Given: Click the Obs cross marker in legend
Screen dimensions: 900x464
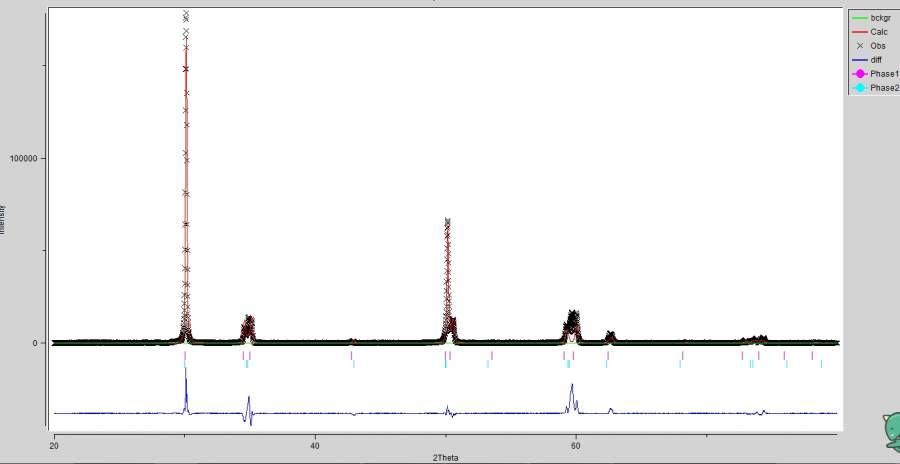Looking at the screenshot, I should (x=859, y=46).
